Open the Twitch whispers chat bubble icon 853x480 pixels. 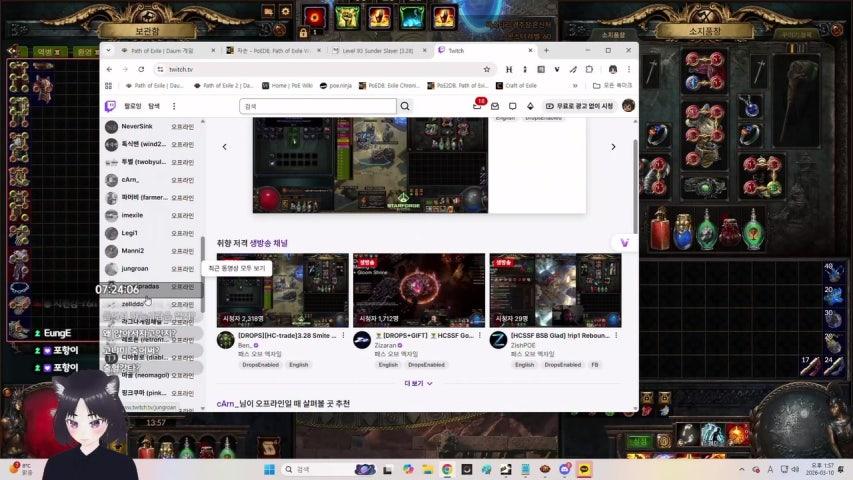coord(512,106)
